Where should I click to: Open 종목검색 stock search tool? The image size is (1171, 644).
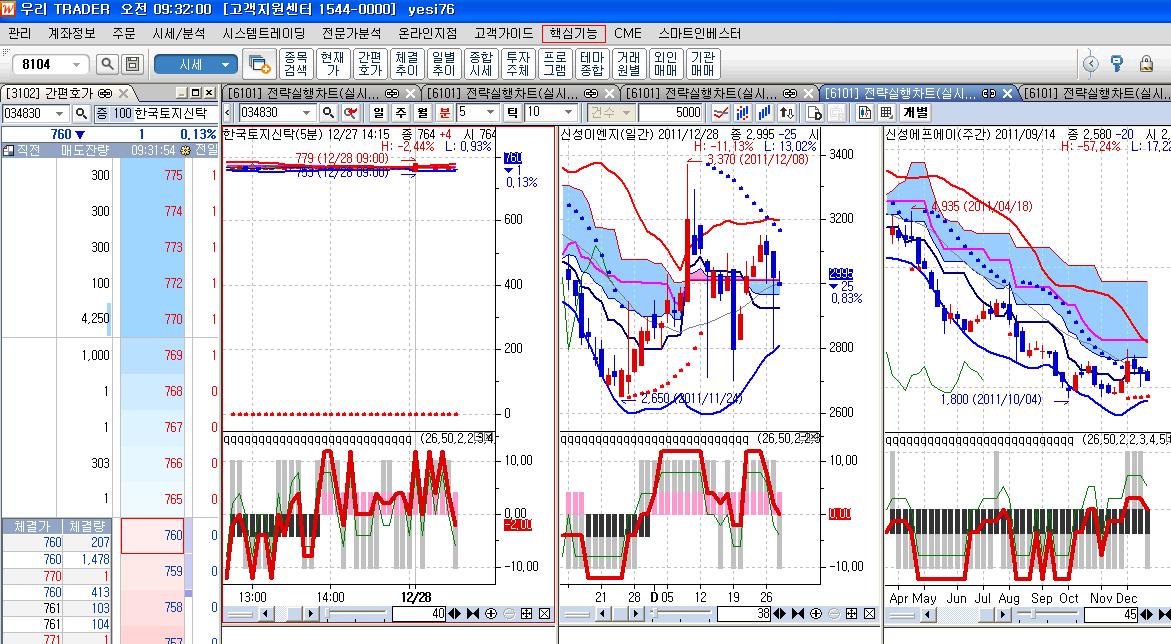tap(295, 64)
